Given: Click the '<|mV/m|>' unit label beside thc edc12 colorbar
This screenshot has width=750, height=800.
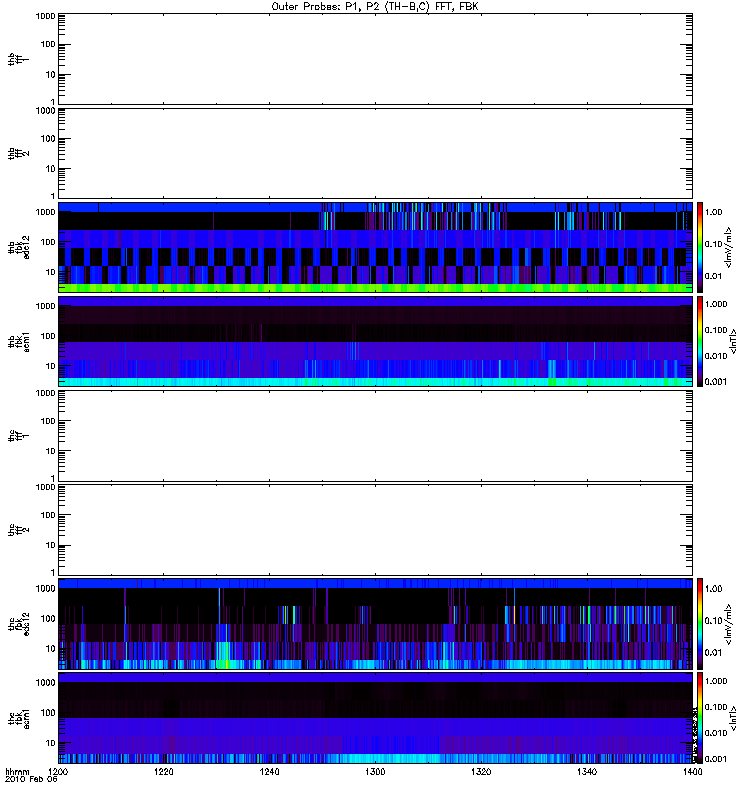Looking at the screenshot, I should coord(729,624).
